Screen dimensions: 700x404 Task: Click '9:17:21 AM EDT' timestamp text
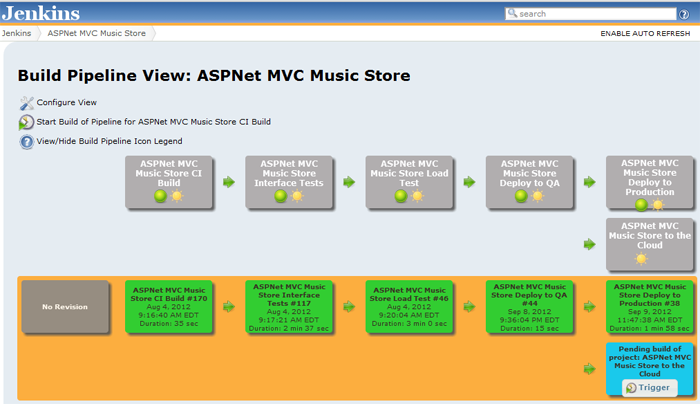click(x=289, y=320)
